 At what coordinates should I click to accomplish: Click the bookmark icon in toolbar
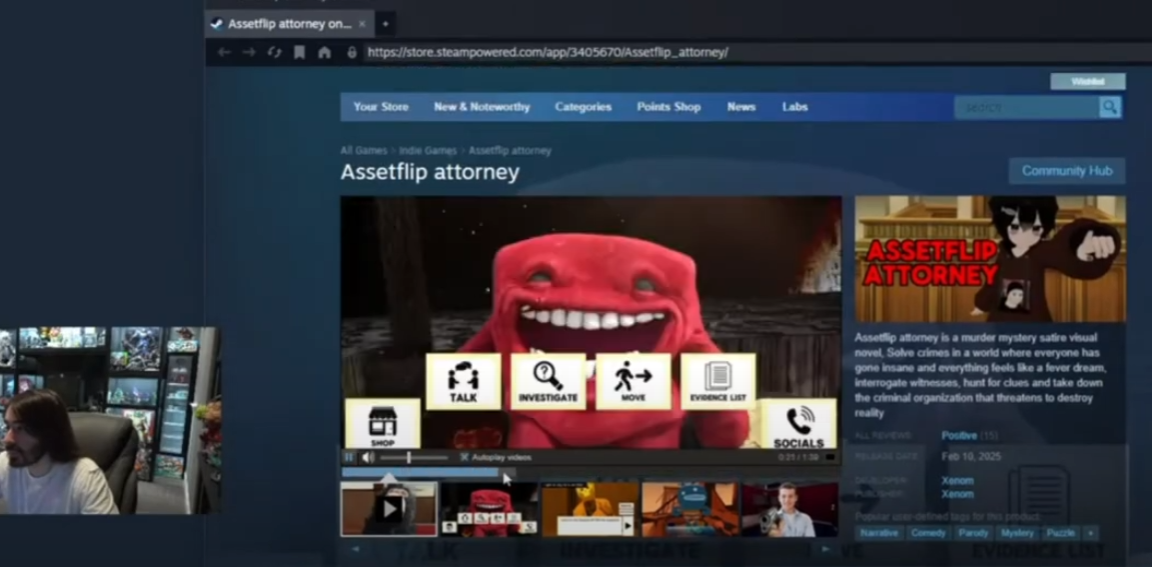[299, 52]
